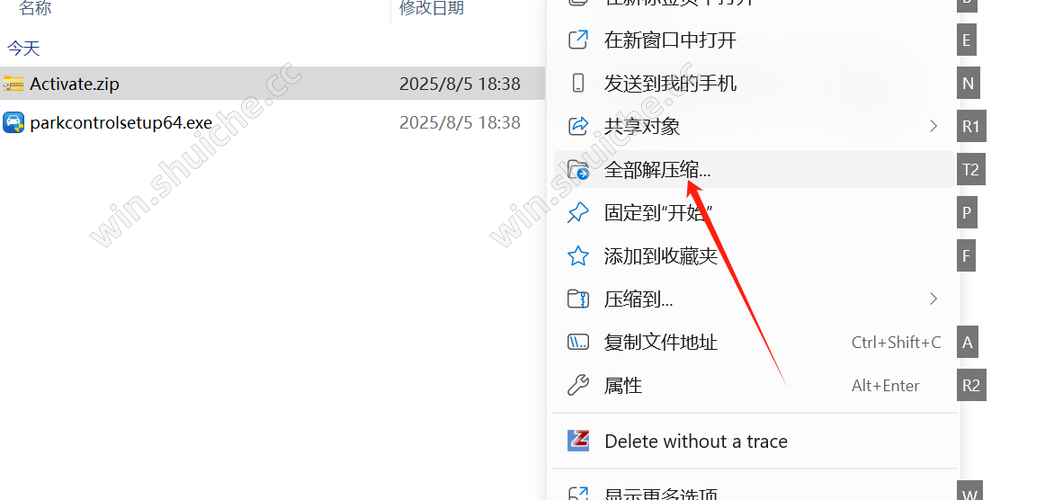1045x500 pixels.
Task: Click the copy file path icon
Action: coord(578,342)
